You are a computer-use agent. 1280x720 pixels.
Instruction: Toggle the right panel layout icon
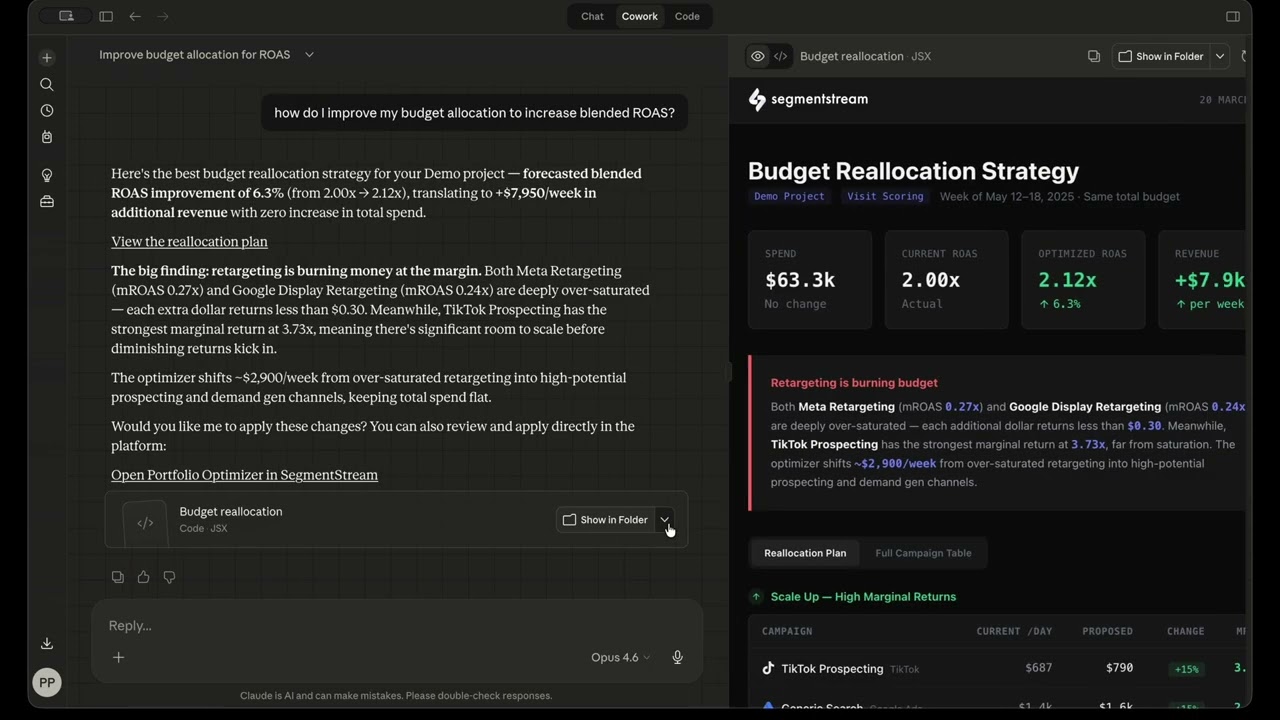1233,16
